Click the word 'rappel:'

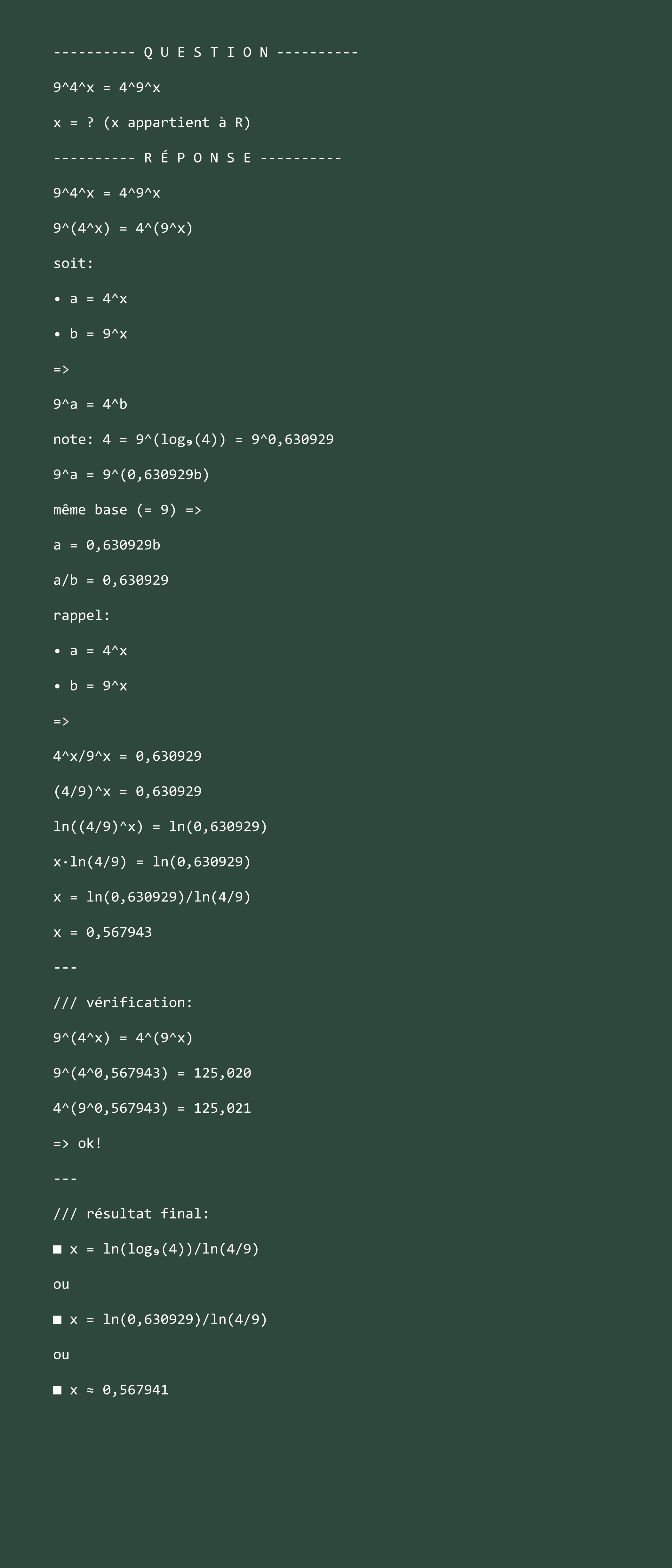82,615
